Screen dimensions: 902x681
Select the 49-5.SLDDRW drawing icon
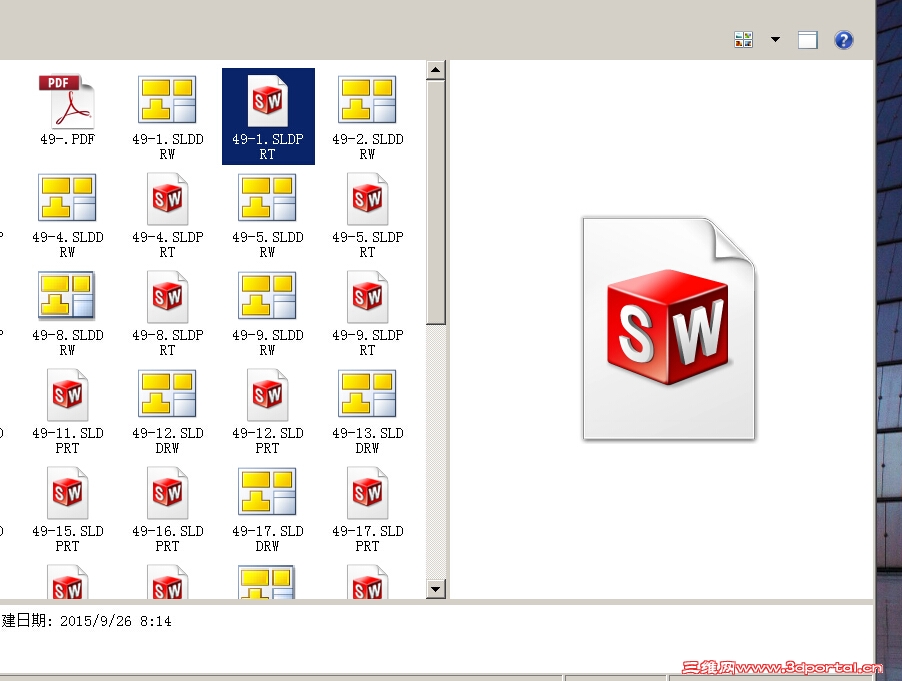coord(267,198)
